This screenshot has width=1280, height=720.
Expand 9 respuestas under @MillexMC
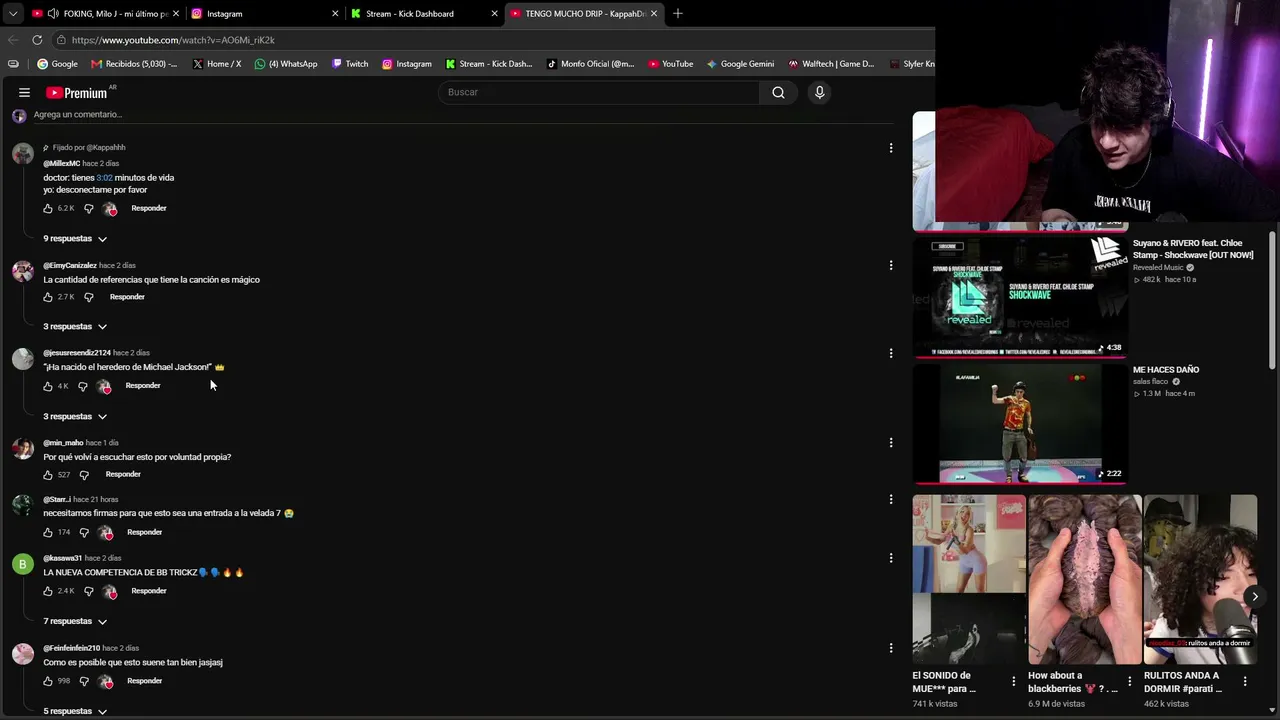click(75, 239)
